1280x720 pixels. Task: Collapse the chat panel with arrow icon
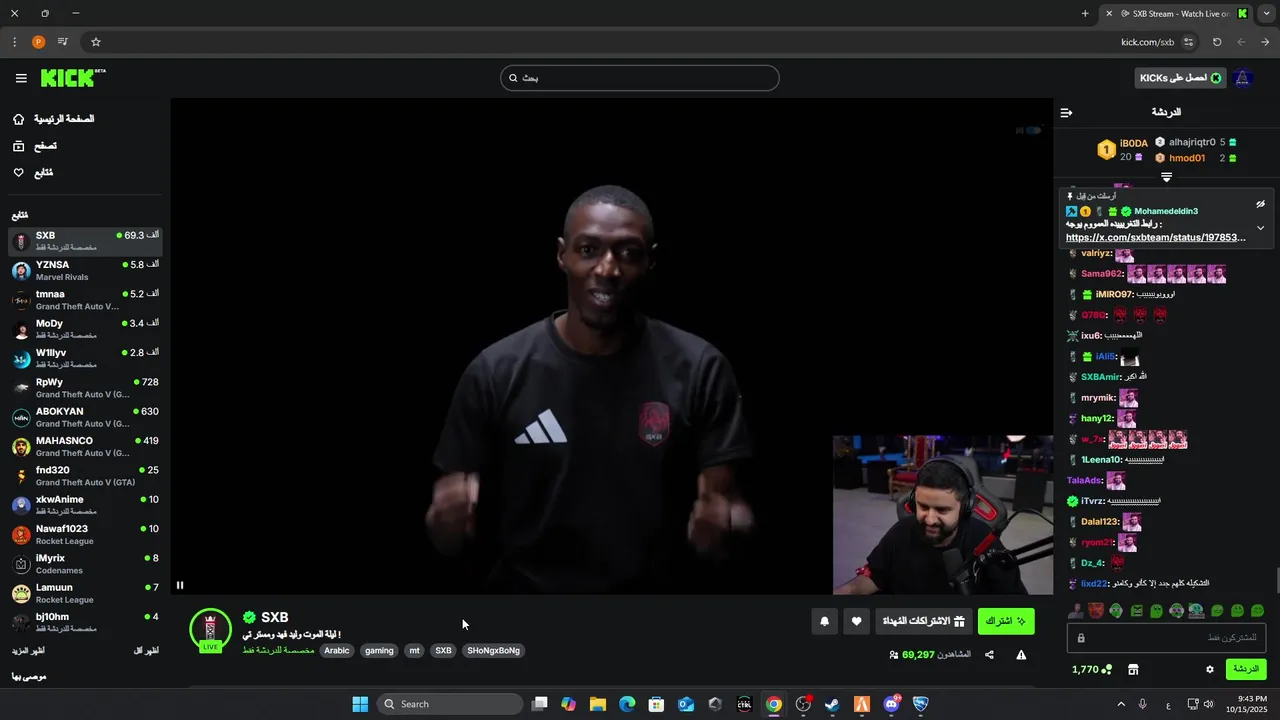(x=1066, y=113)
